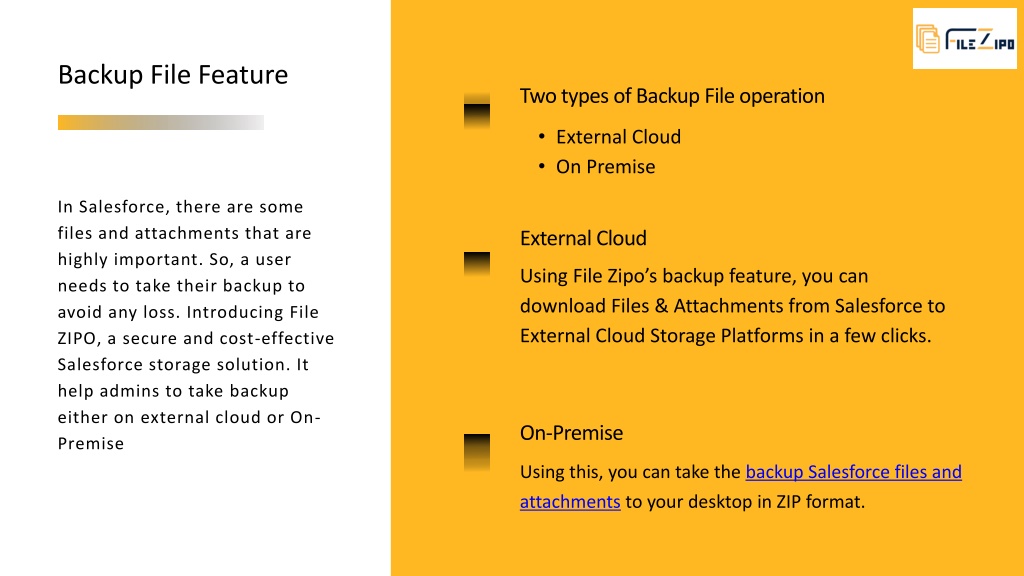
Task: Select the External Cloud bullet item
Action: [x=618, y=136]
